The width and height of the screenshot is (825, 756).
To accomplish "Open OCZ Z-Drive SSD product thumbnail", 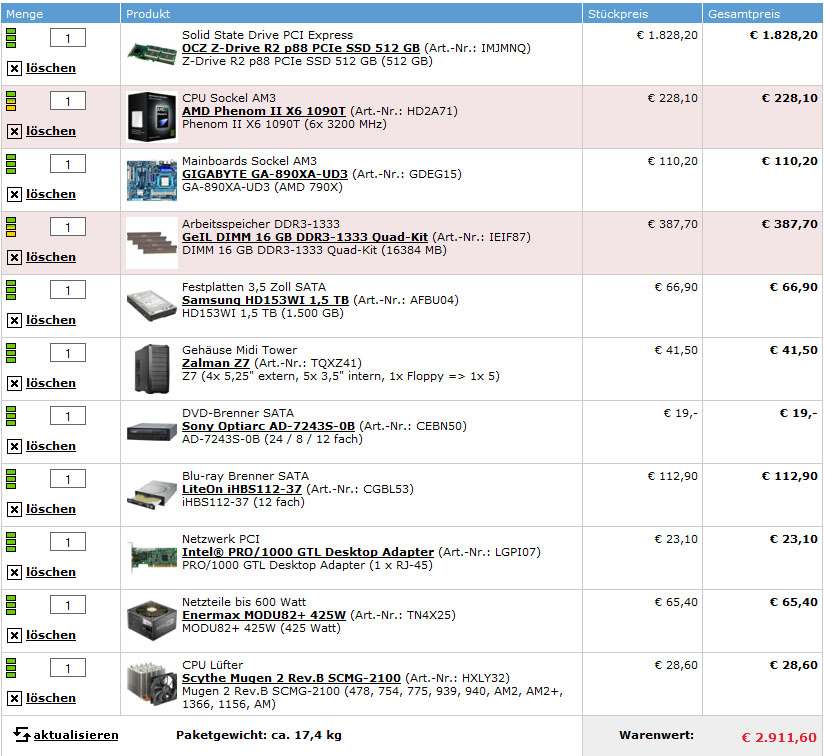I will pos(152,53).
